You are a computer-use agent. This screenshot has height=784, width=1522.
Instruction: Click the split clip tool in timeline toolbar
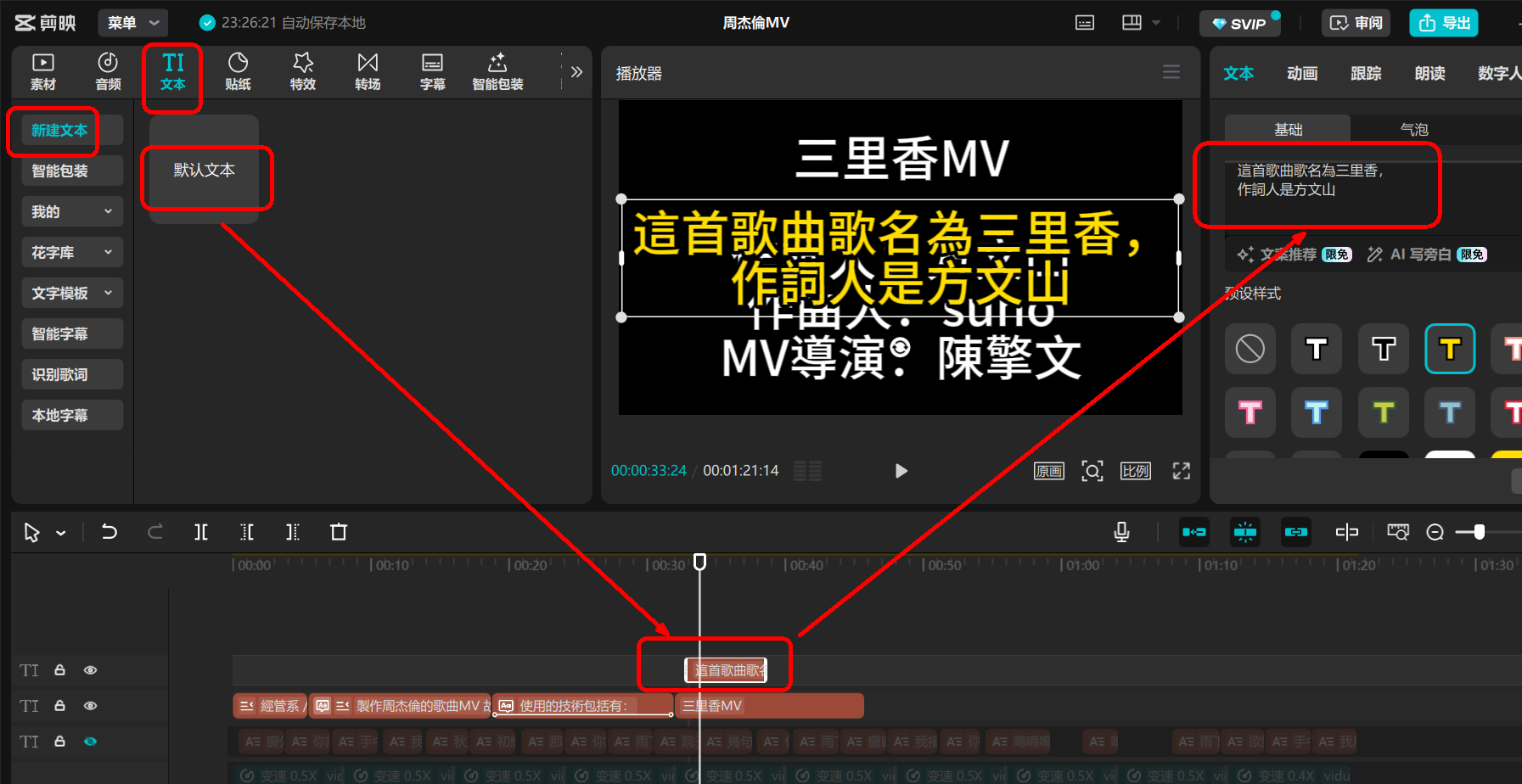201,532
